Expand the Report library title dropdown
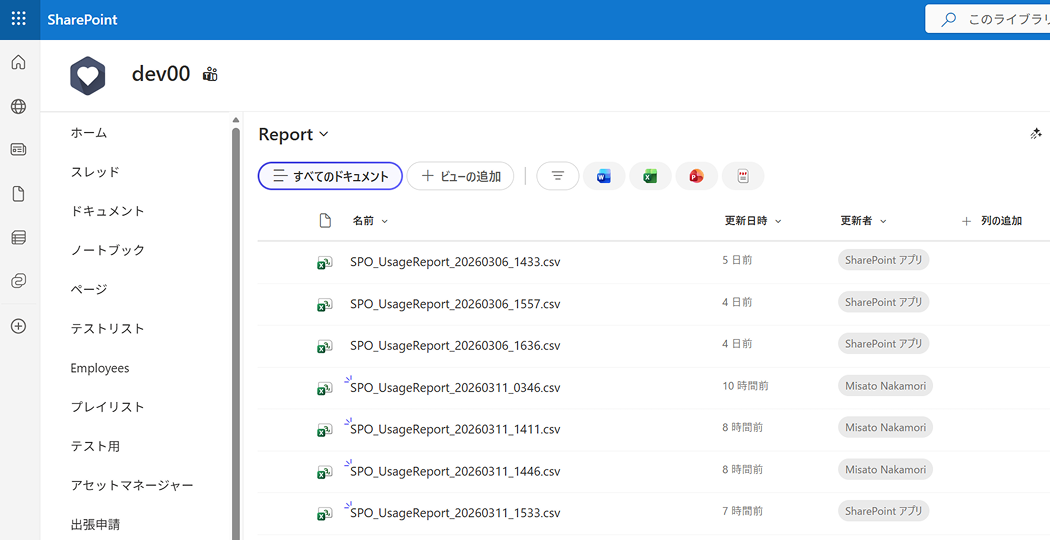Image resolution: width=1050 pixels, height=540 pixels. click(x=293, y=134)
